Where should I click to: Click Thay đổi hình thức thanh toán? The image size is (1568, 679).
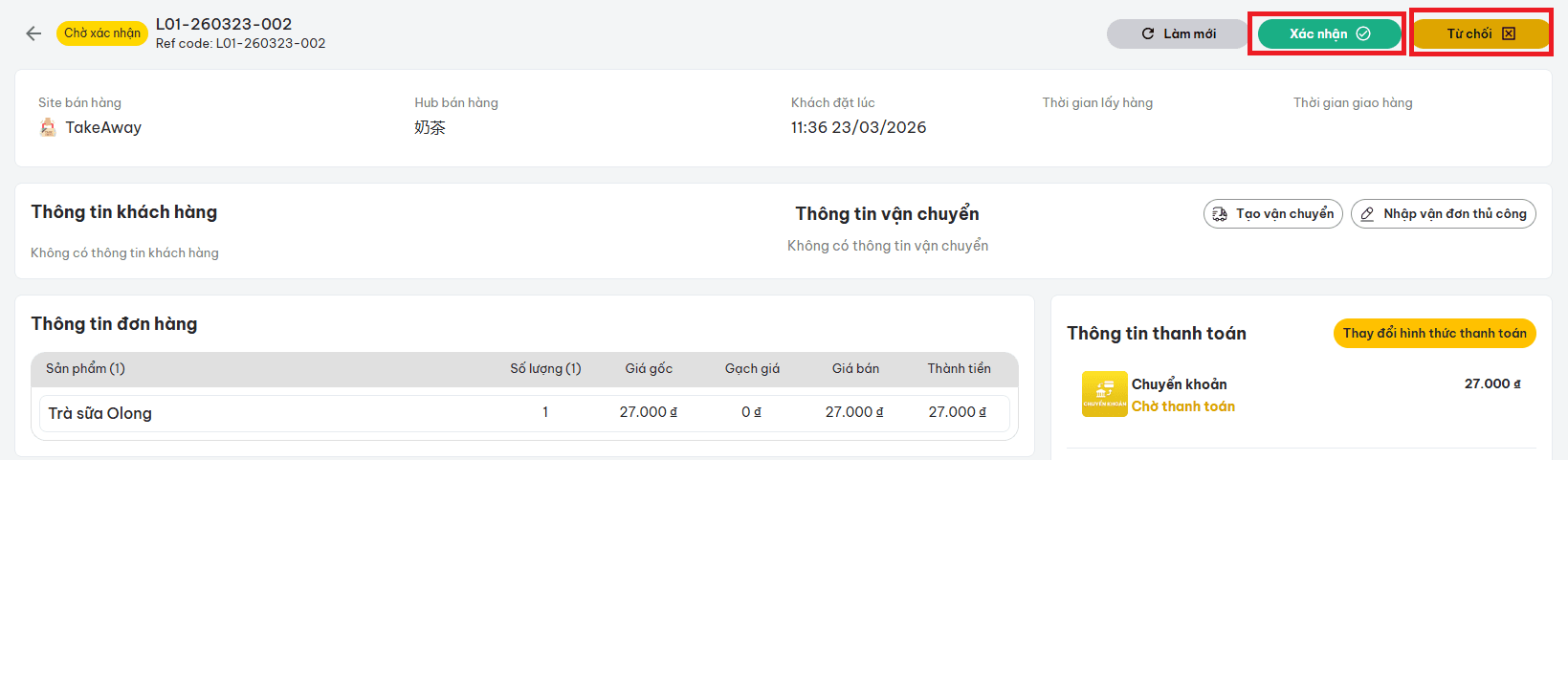coord(1434,333)
